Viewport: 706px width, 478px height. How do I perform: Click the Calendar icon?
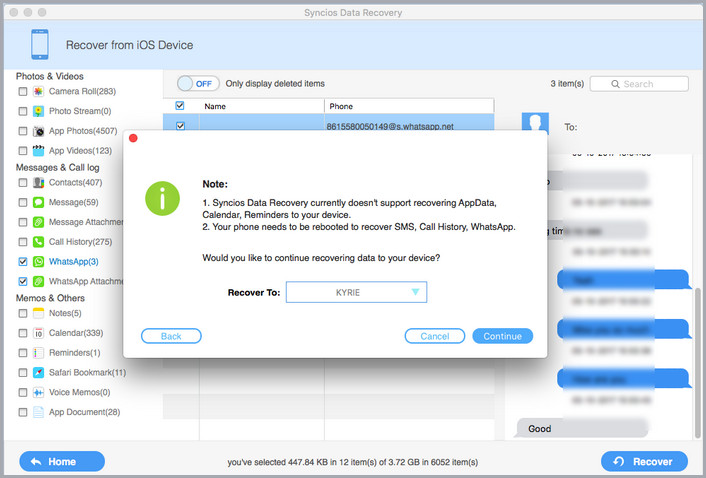[x=38, y=333]
